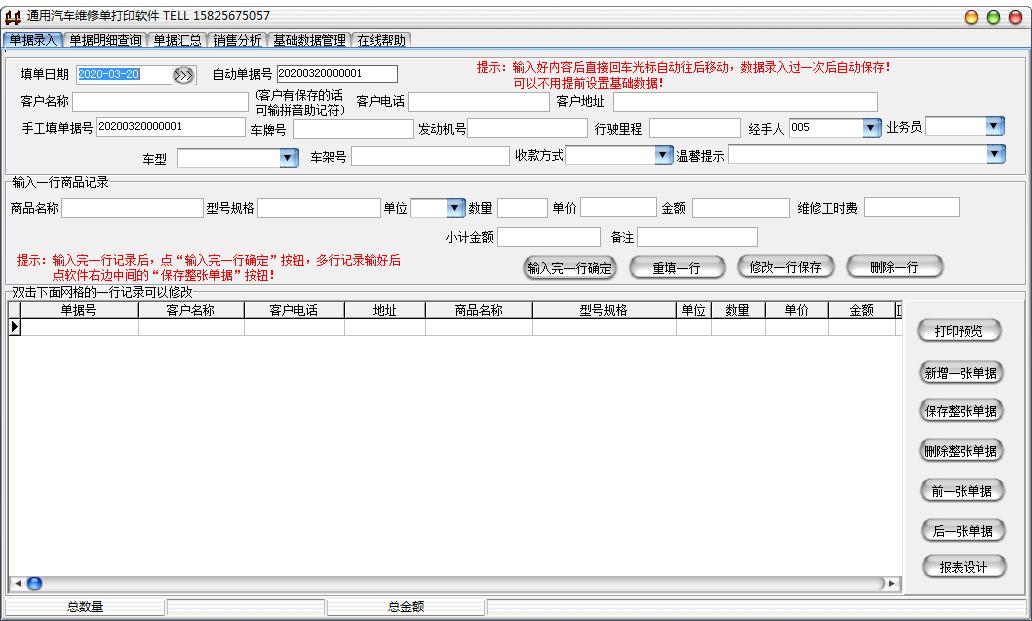The image size is (1032, 621).
Task: Switch to the 单据明细查询 tab
Action: [105, 40]
